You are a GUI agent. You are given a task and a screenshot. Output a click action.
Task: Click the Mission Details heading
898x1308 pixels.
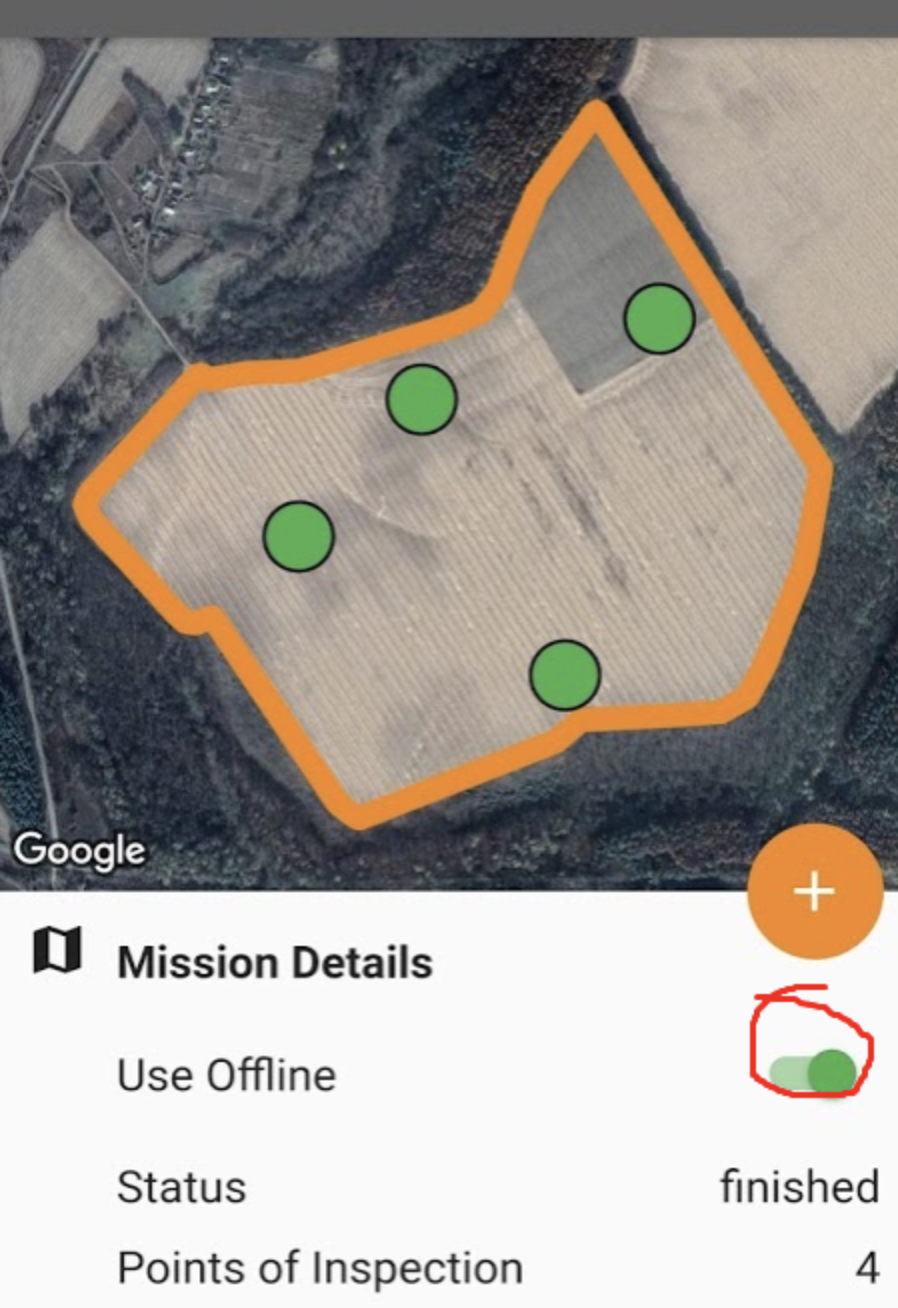[275, 963]
